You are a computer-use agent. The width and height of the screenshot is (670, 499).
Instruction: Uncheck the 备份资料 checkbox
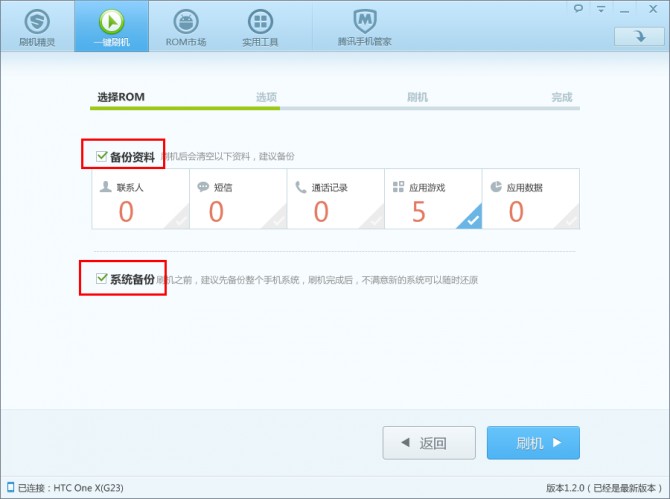(101, 156)
